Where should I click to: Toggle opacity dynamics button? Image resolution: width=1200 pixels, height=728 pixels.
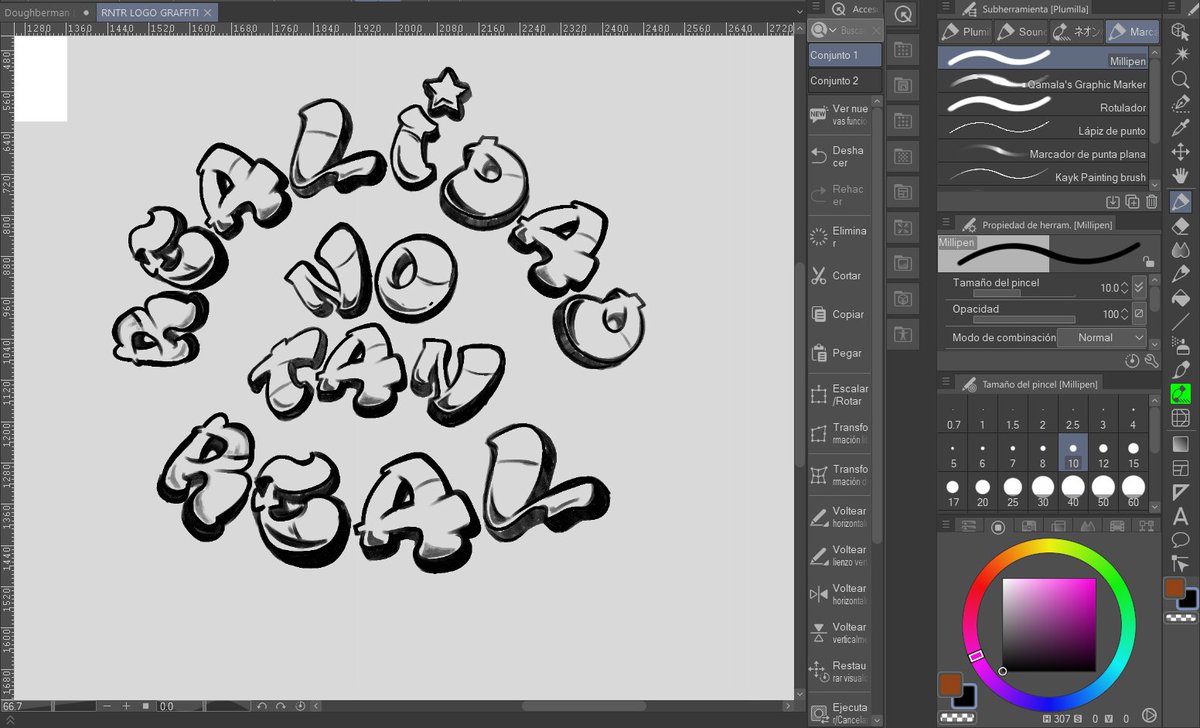tap(1139, 313)
